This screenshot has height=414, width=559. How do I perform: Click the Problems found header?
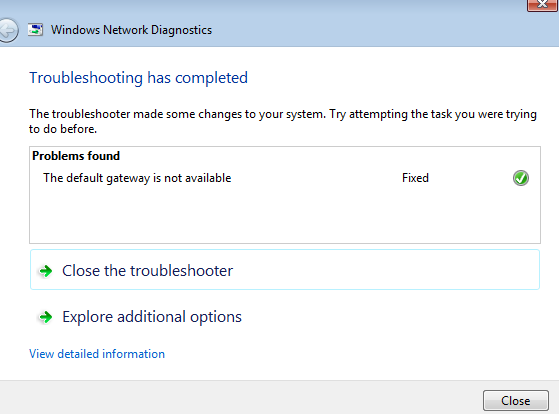76,156
